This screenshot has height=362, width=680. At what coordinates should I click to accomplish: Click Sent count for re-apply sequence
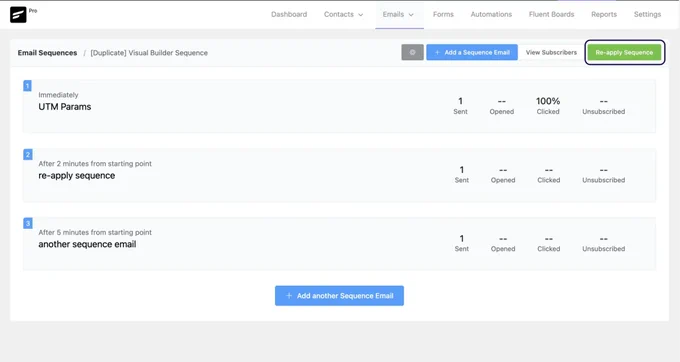click(461, 174)
